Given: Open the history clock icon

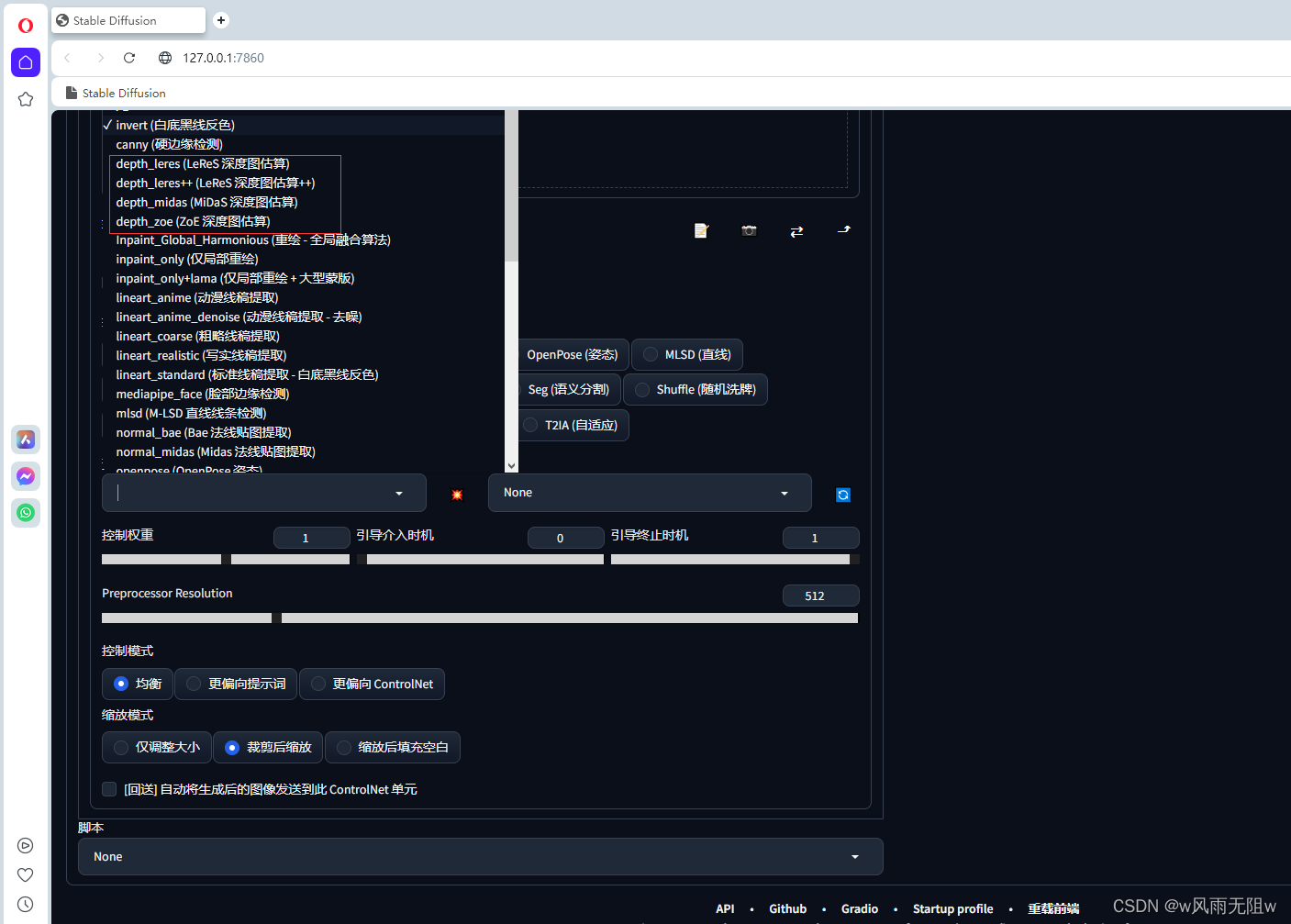Looking at the screenshot, I should [x=26, y=905].
